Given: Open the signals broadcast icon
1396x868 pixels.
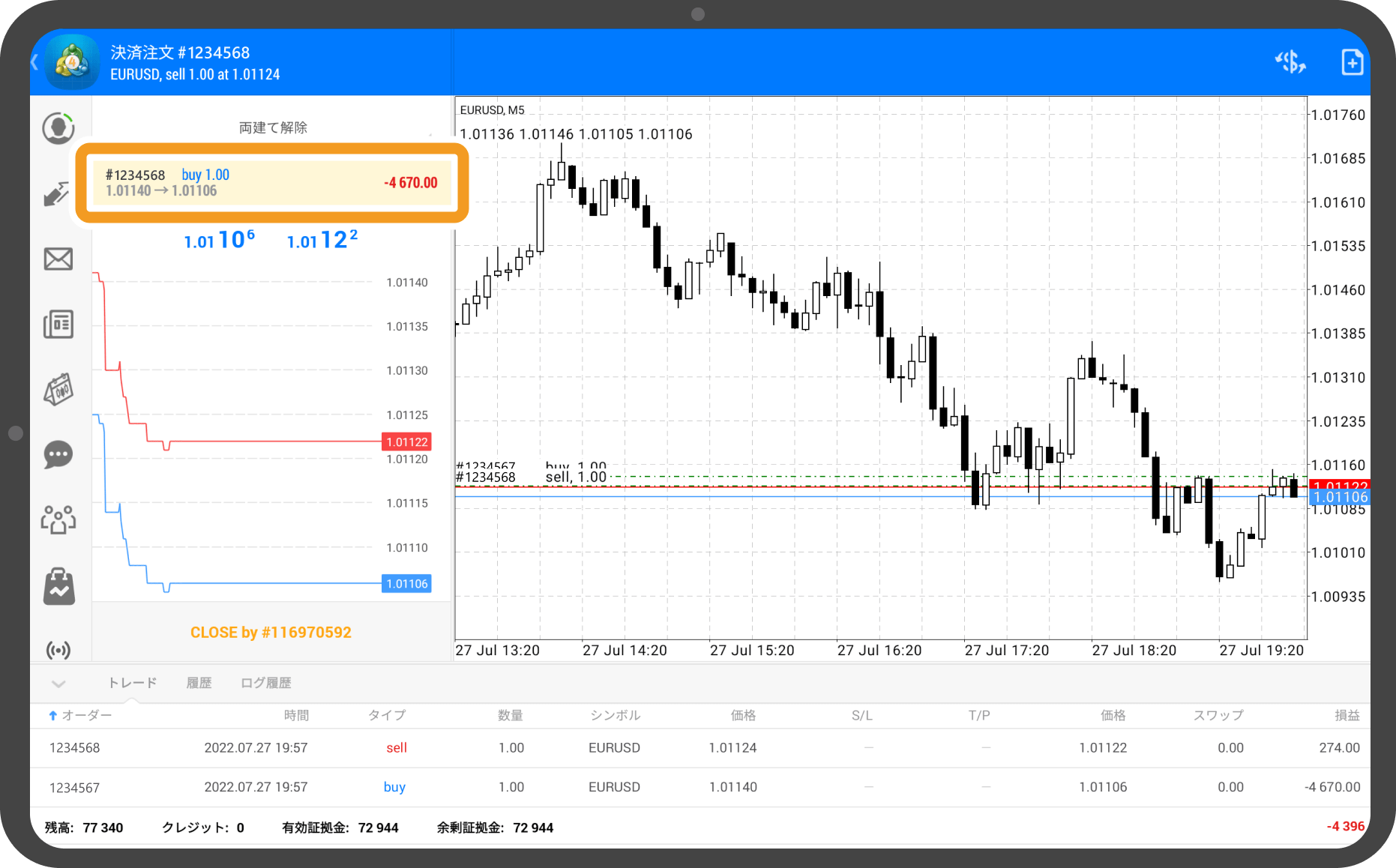Looking at the screenshot, I should click(58, 649).
